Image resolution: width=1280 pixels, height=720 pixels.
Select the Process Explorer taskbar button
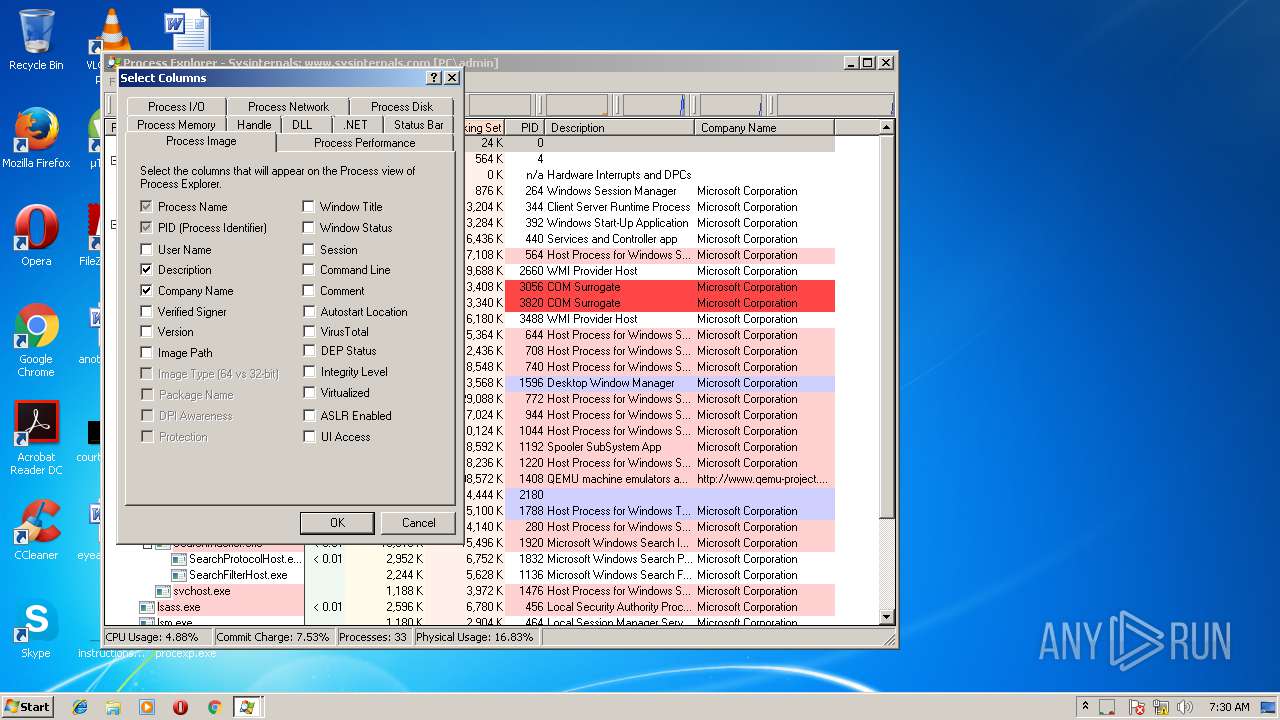pos(246,707)
